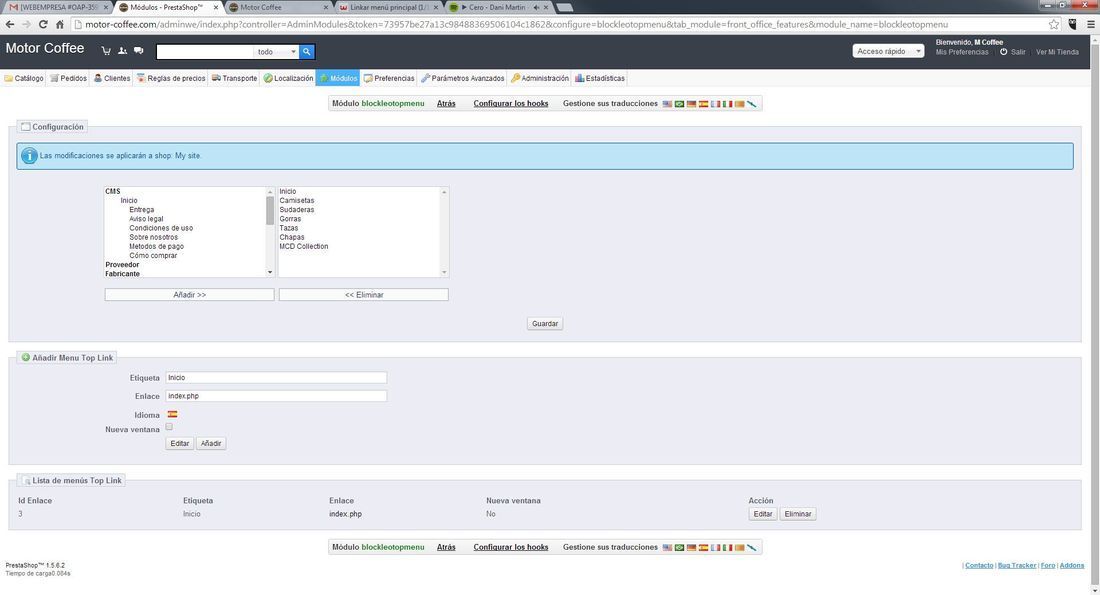
Task: Click the Enlace input field
Action: 276,396
